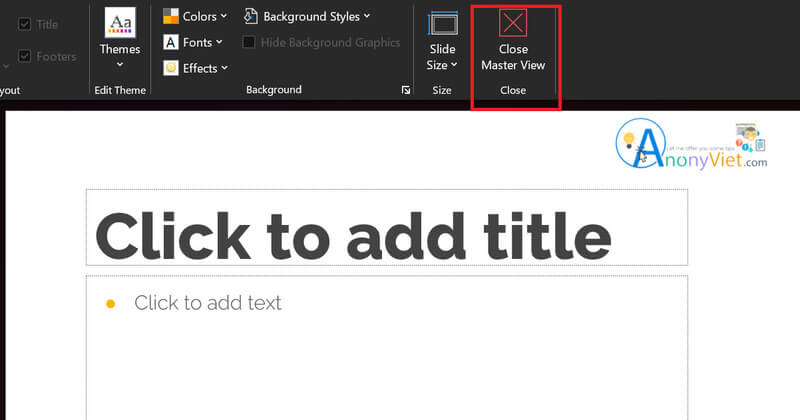Click the 'Slide Size' label text

coord(441,57)
